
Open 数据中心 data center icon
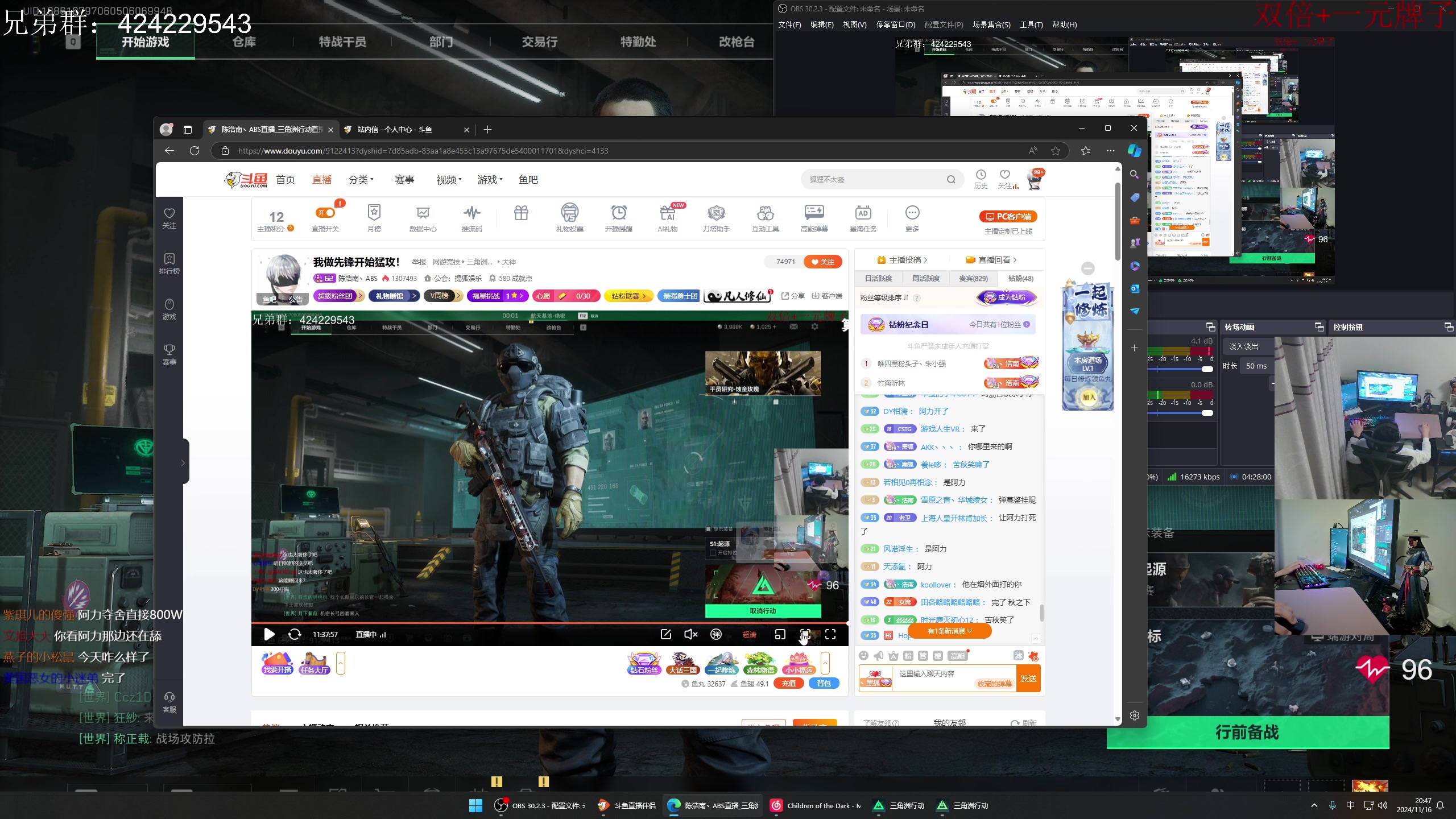pos(423,218)
